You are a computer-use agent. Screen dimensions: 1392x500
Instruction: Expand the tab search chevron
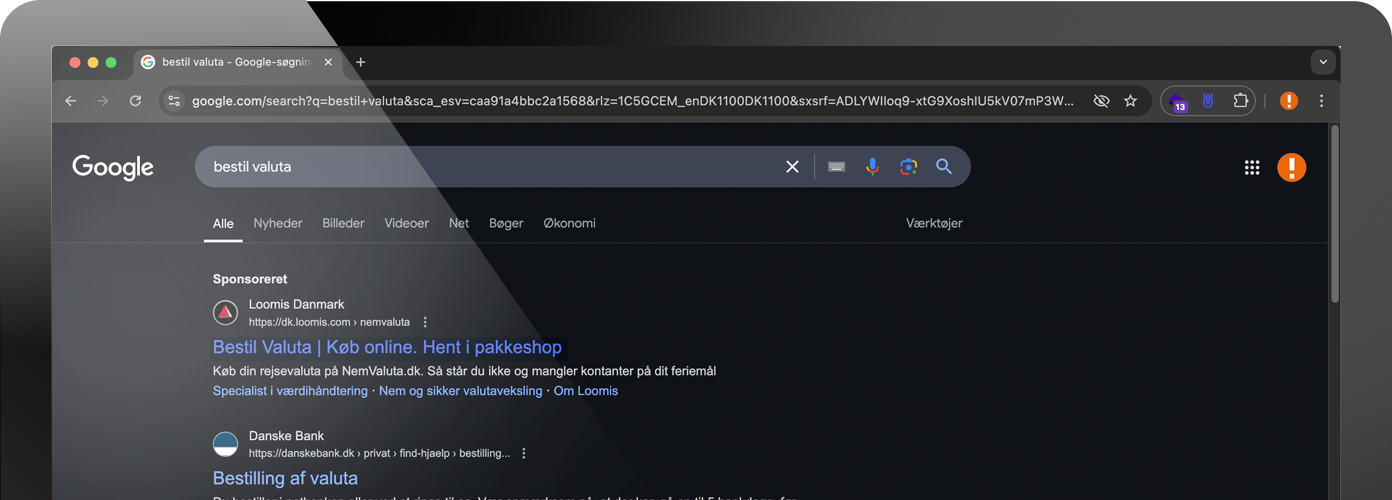coord(1323,62)
